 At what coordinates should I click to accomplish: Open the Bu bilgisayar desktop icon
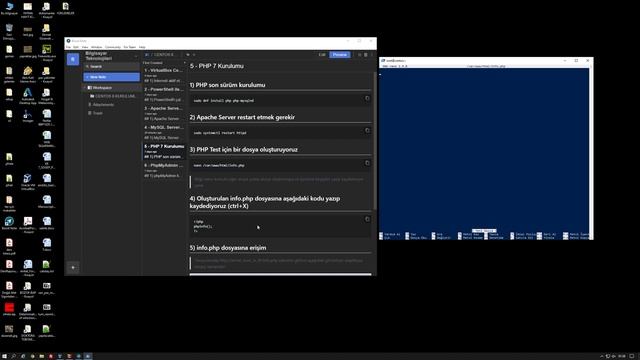click(x=9, y=9)
